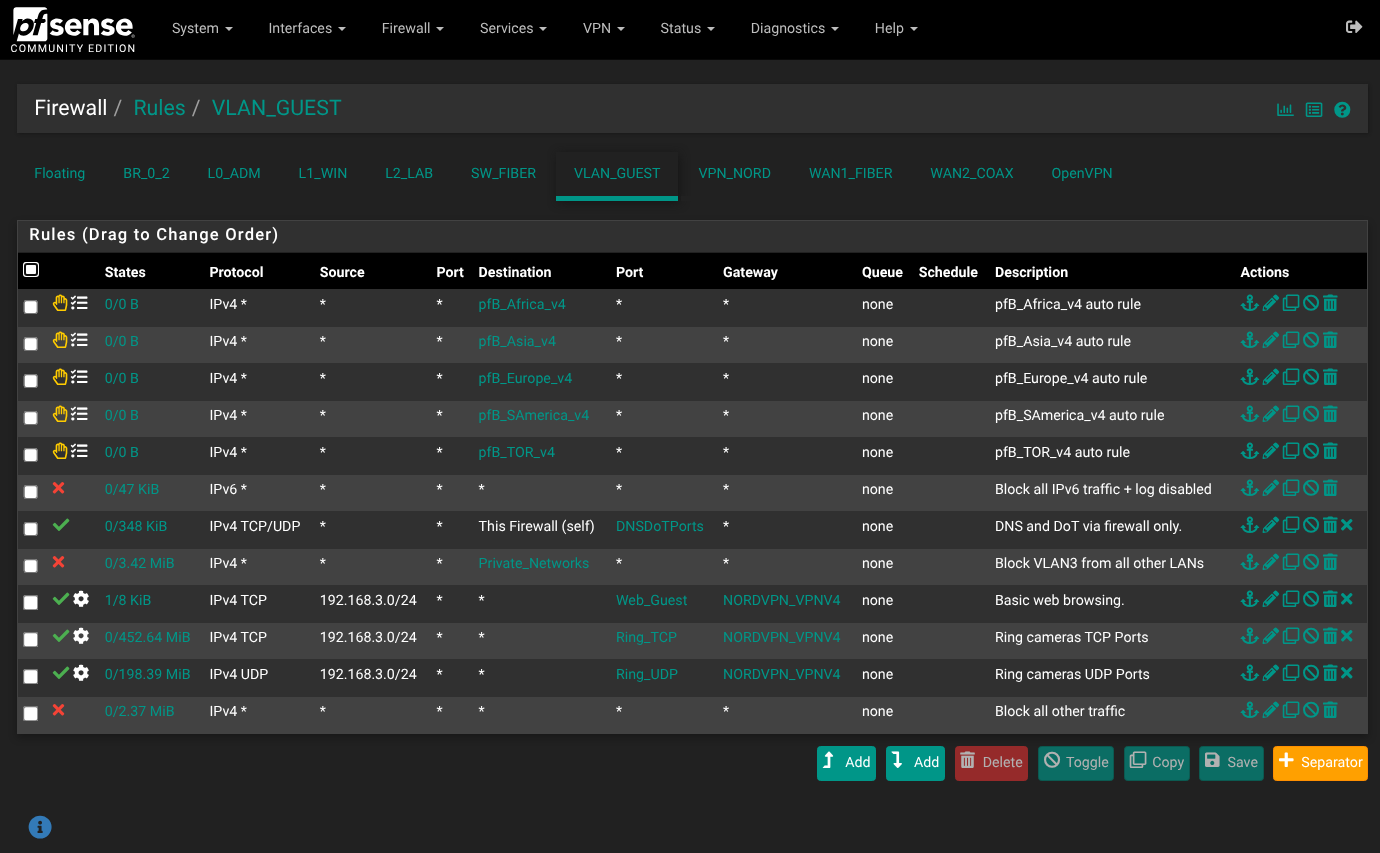The image size is (1380, 853).
Task: Open the Status dropdown menu
Action: (688, 28)
